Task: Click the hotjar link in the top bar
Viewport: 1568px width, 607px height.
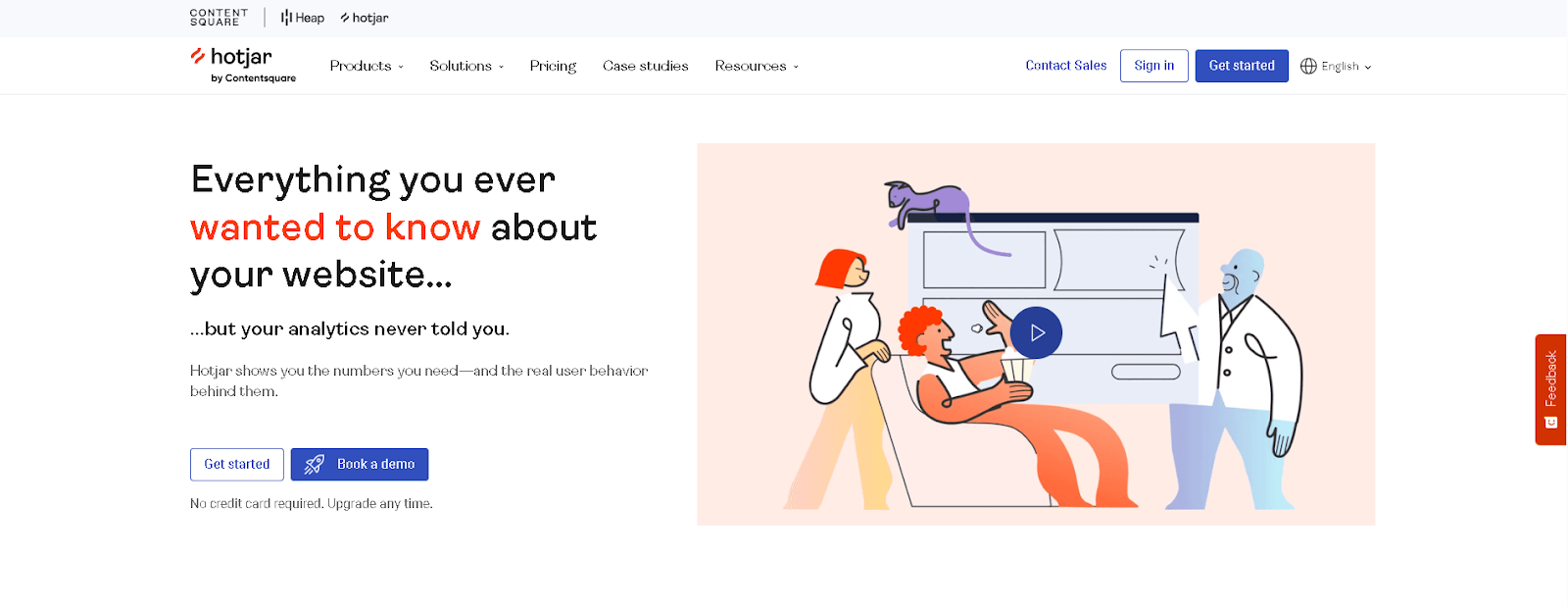Action: [x=365, y=18]
